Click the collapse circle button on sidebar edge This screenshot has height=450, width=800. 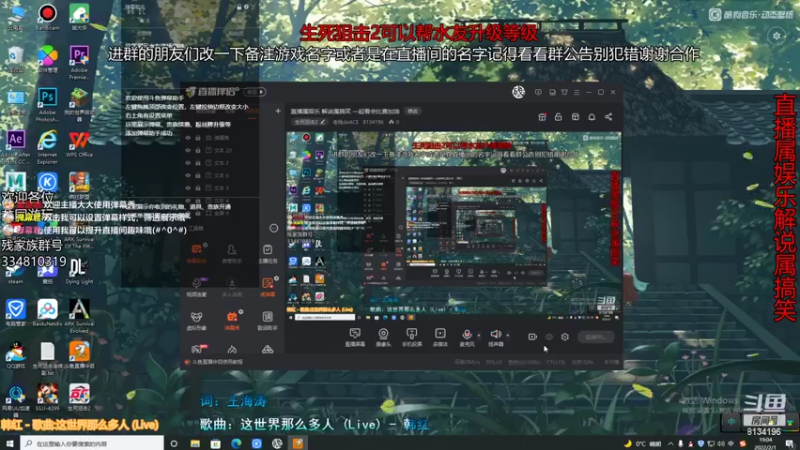pyautogui.click(x=274, y=228)
